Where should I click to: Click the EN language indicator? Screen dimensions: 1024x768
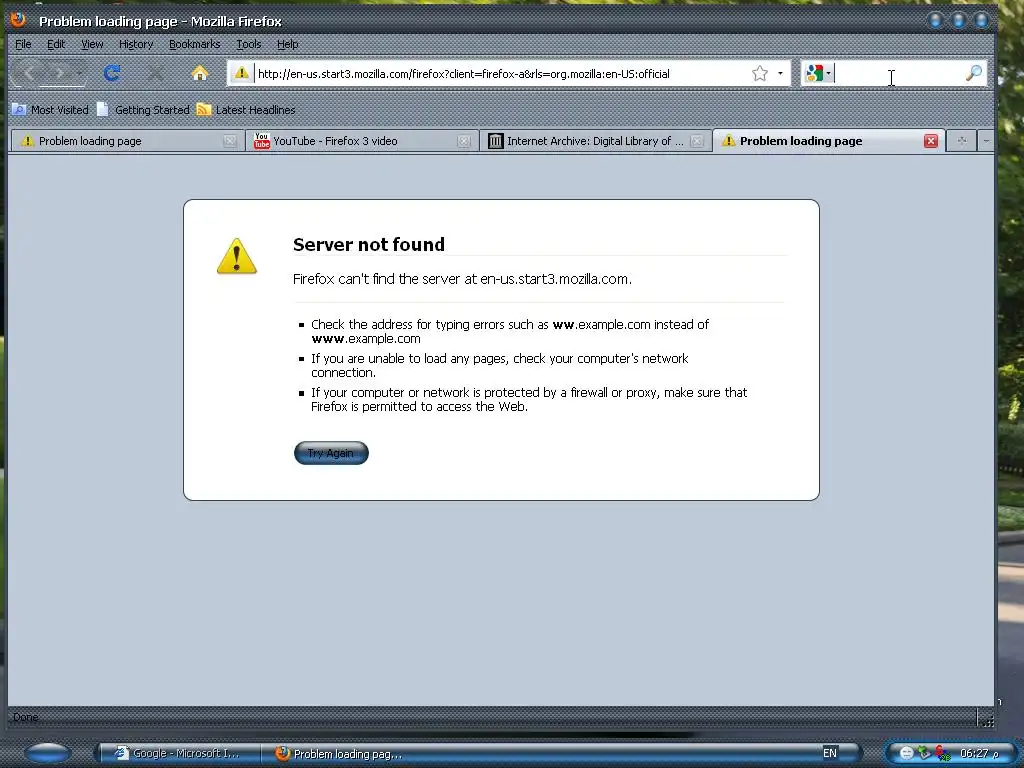[829, 753]
